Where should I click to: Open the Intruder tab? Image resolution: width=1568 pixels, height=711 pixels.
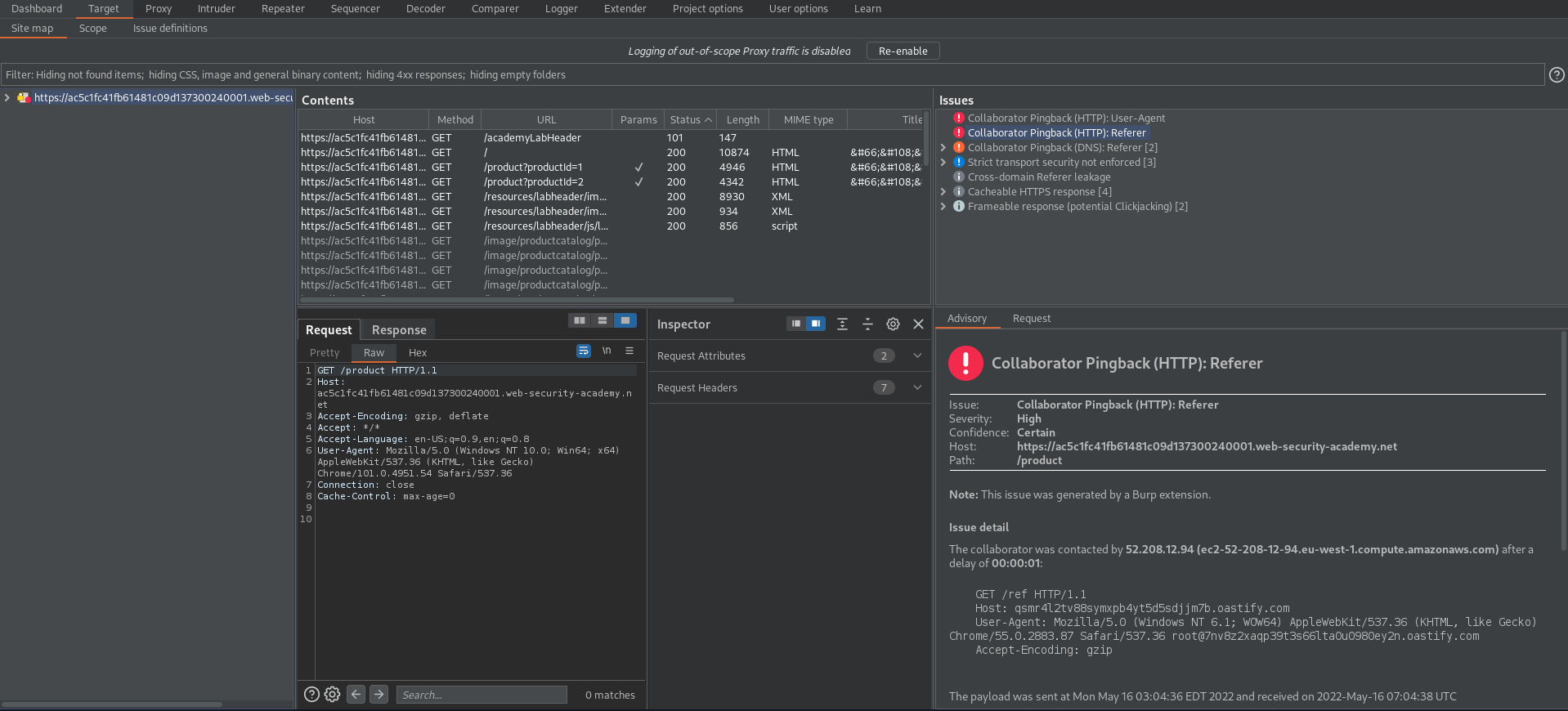click(x=216, y=8)
